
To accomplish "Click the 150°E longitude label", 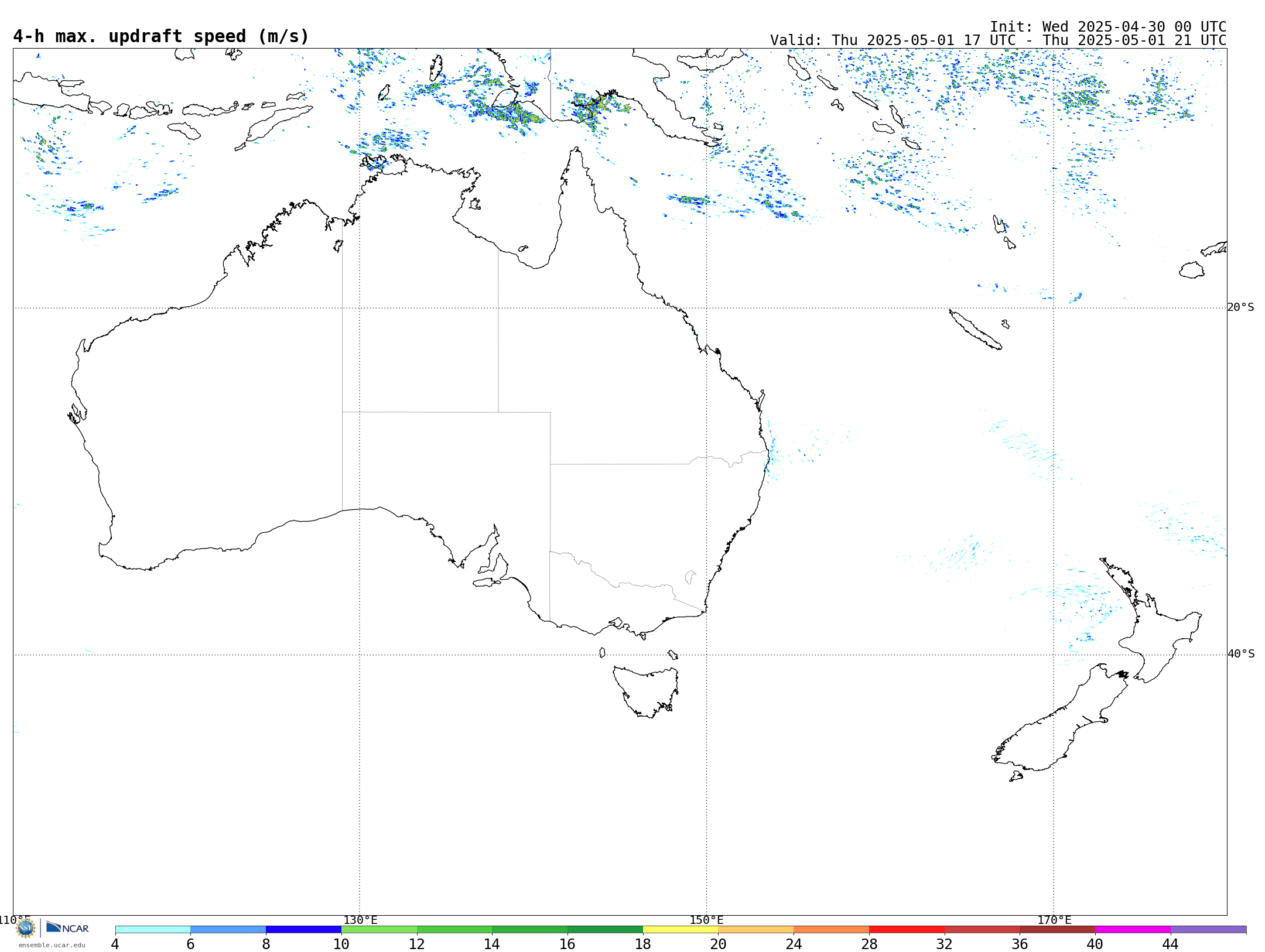I will click(x=706, y=920).
